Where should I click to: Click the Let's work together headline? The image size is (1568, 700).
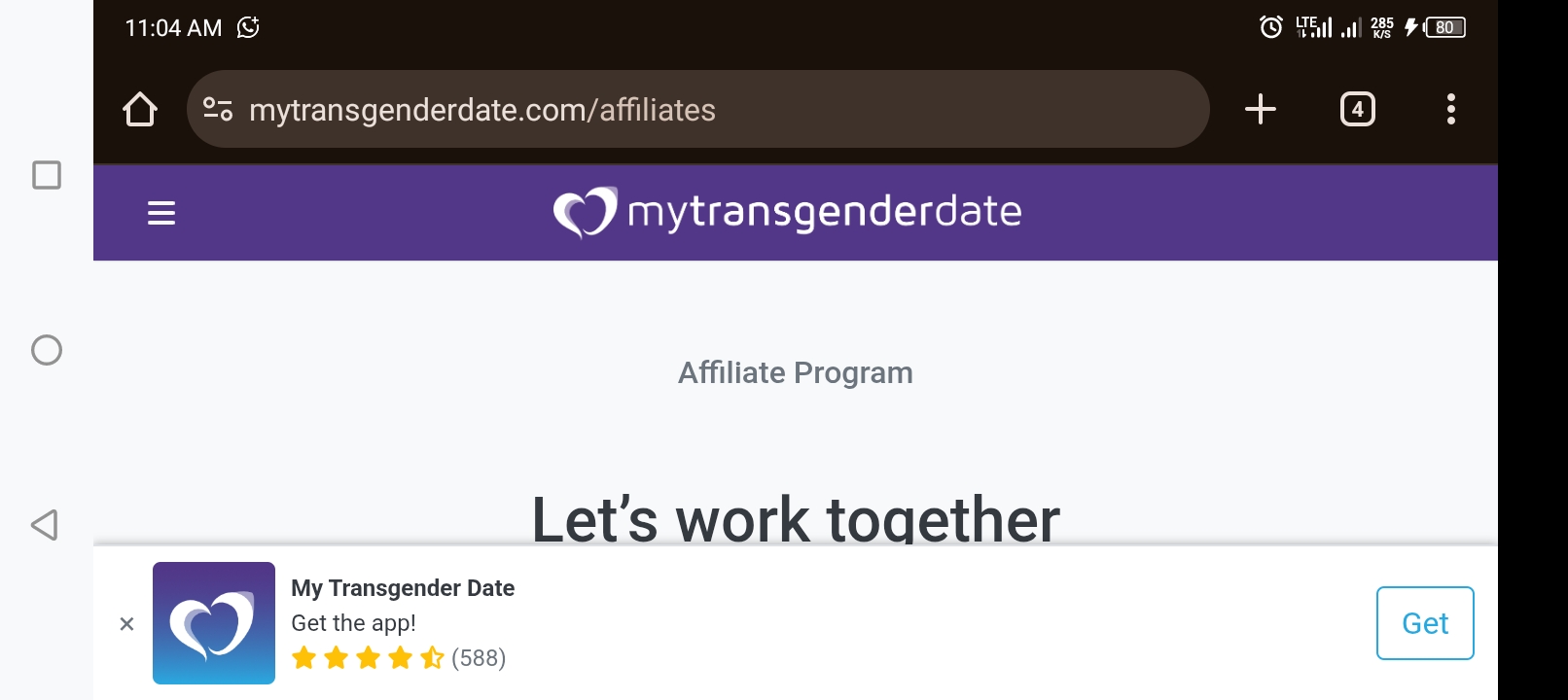(x=796, y=518)
